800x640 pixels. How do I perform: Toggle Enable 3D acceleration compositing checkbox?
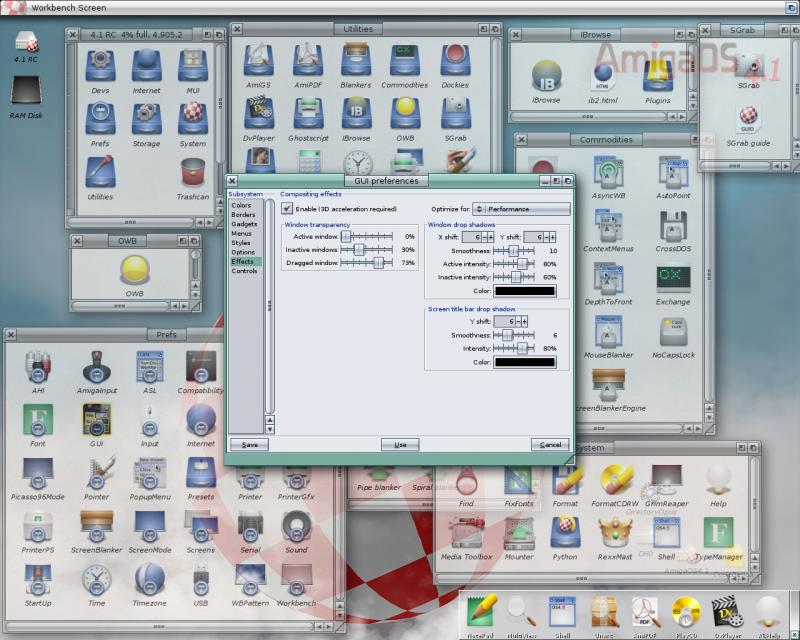[x=288, y=209]
